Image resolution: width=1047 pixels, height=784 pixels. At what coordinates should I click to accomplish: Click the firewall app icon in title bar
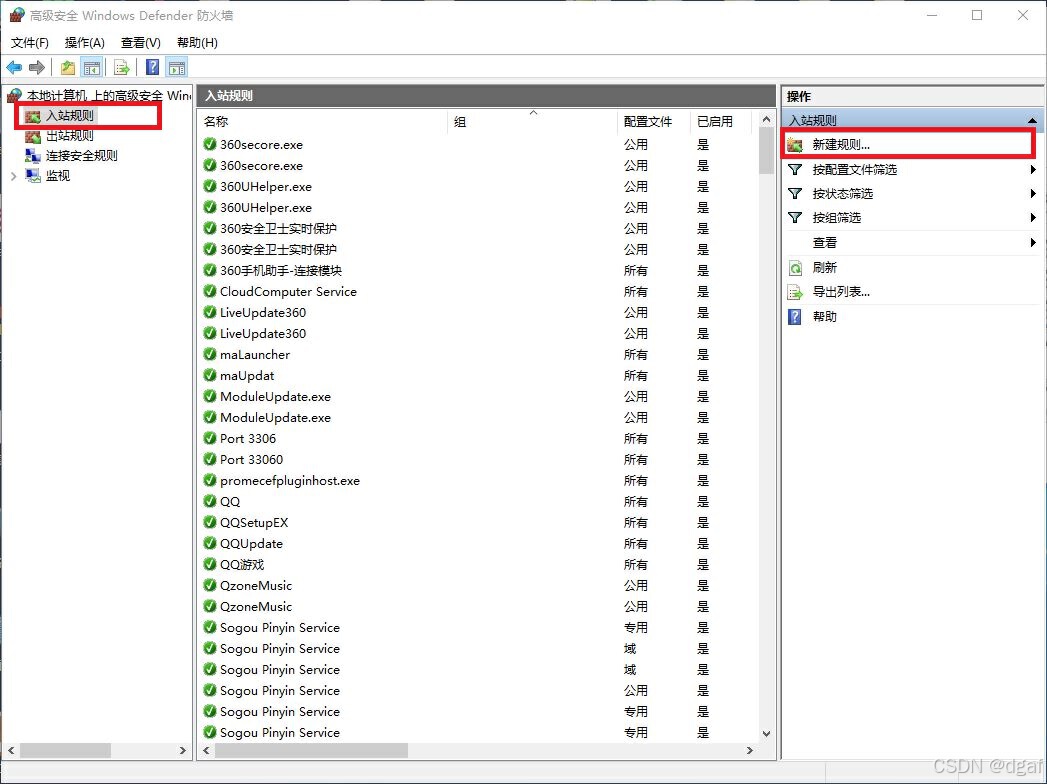pos(16,15)
